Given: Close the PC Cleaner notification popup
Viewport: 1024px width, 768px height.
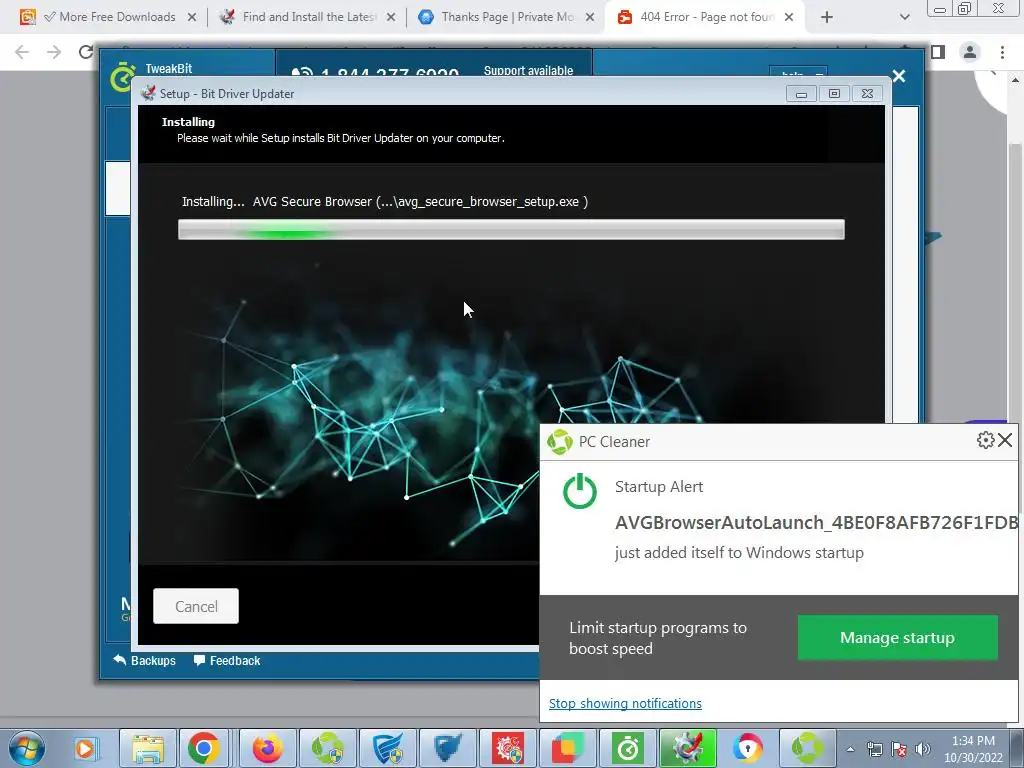Looking at the screenshot, I should coord(1006,440).
